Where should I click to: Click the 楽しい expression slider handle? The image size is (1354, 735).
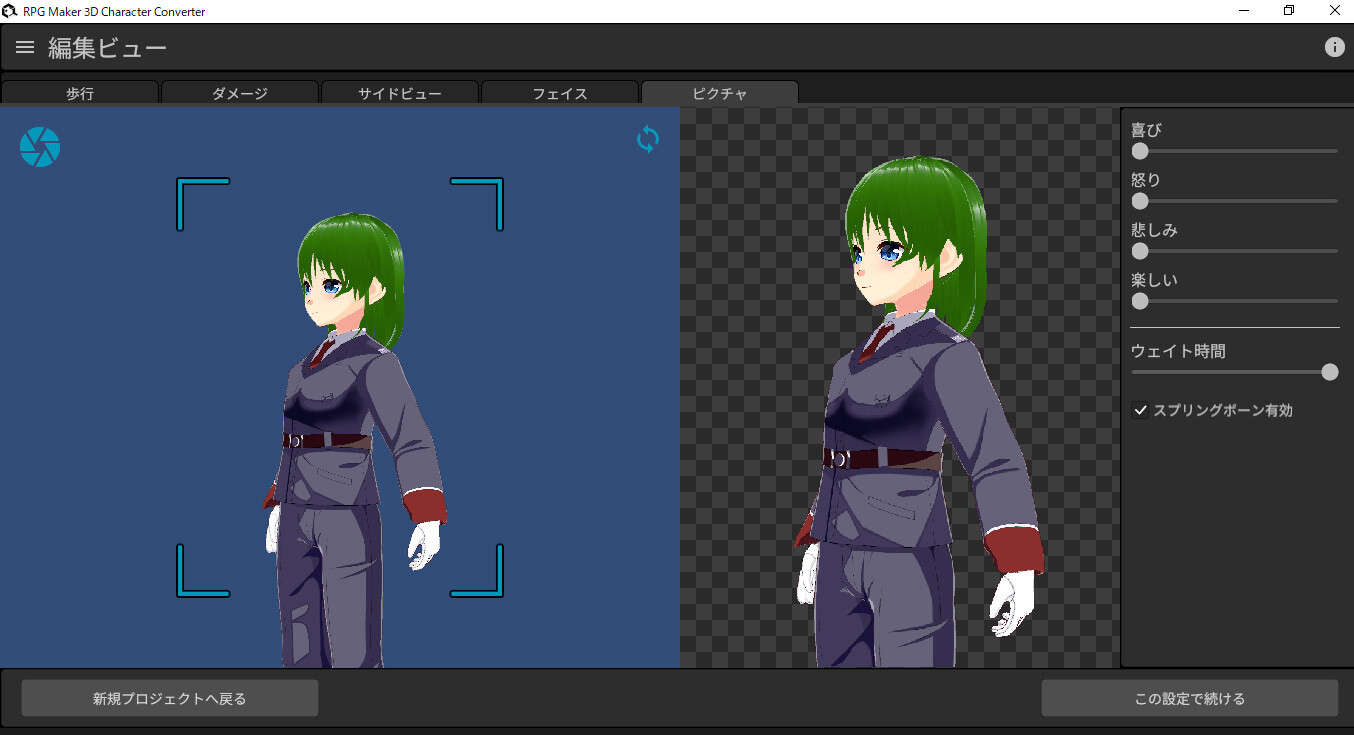tap(1140, 301)
